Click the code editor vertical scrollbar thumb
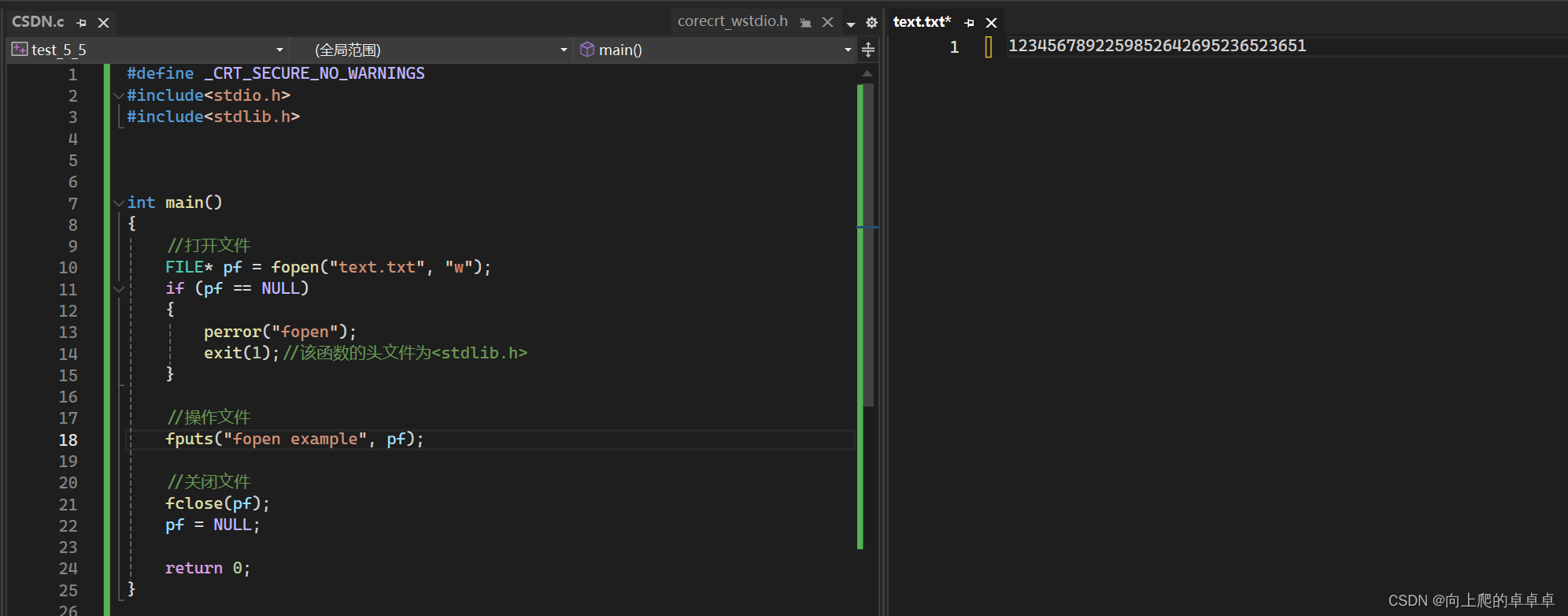1568x616 pixels. click(867, 244)
